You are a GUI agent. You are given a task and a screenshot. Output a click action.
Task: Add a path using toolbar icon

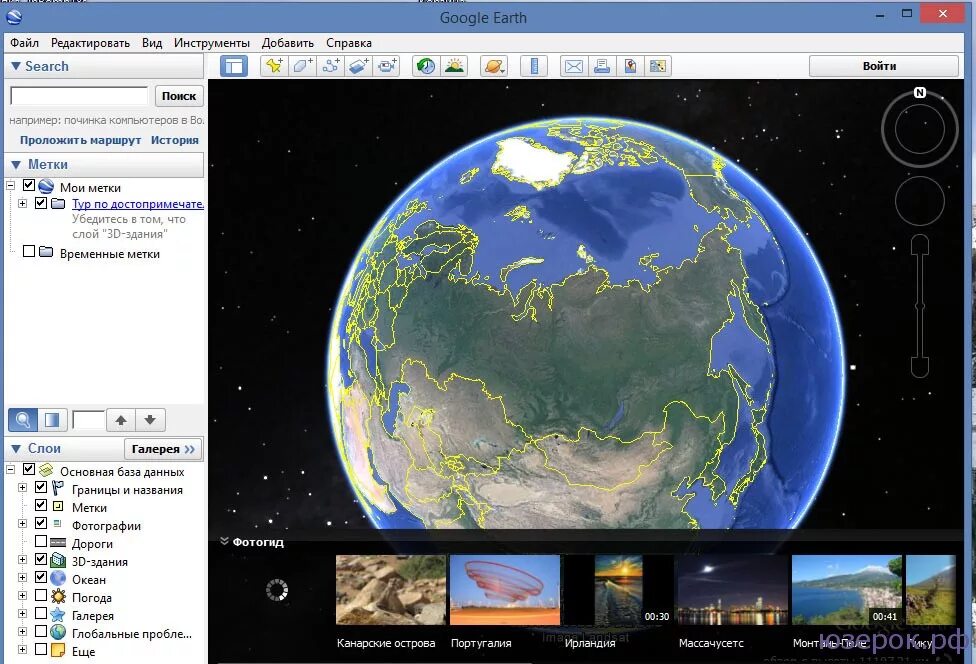pyautogui.click(x=331, y=66)
